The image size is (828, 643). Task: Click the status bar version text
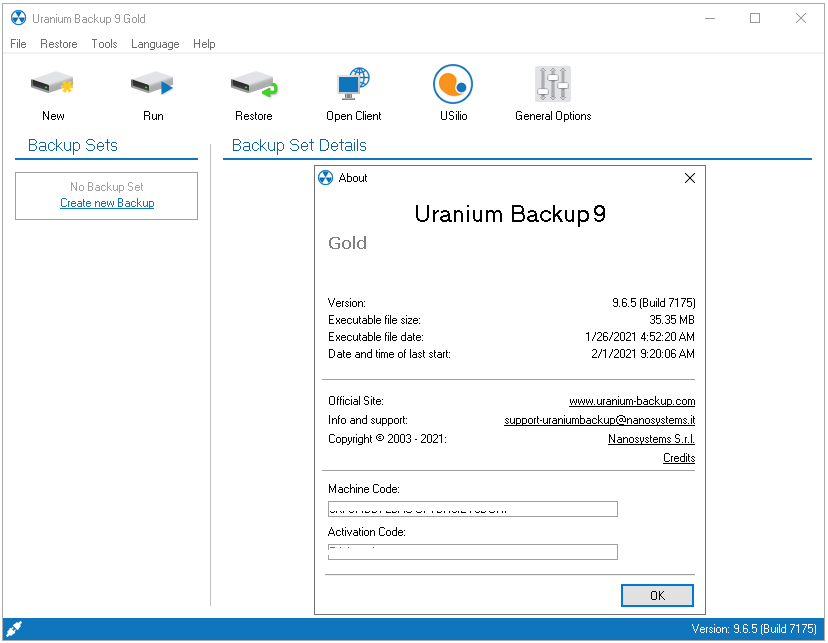tap(754, 629)
